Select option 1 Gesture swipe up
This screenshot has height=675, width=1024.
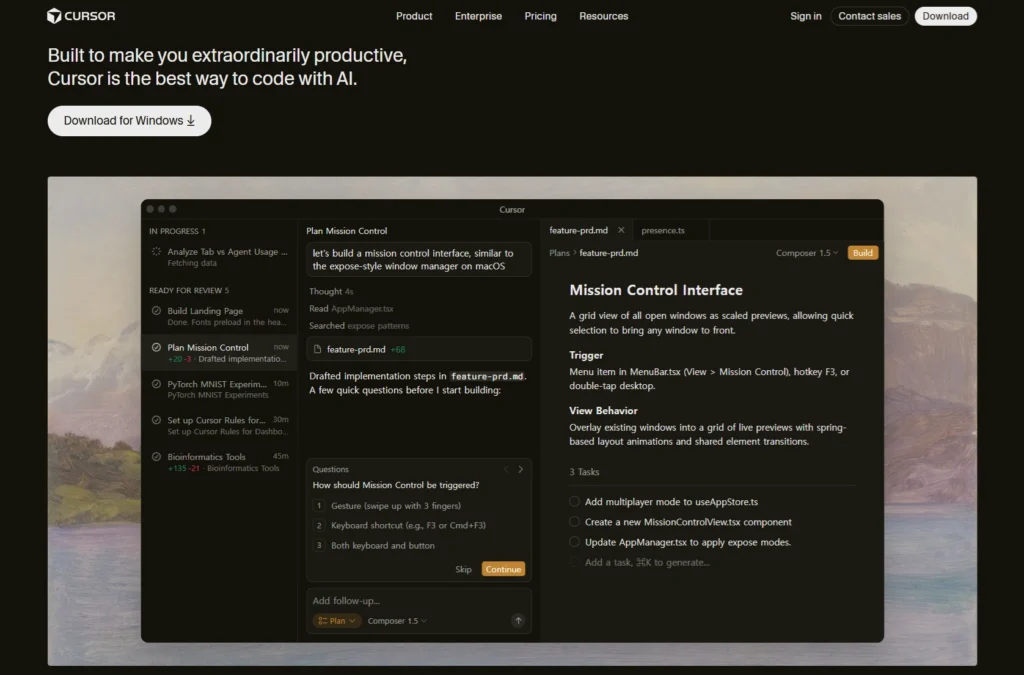tap(387, 505)
